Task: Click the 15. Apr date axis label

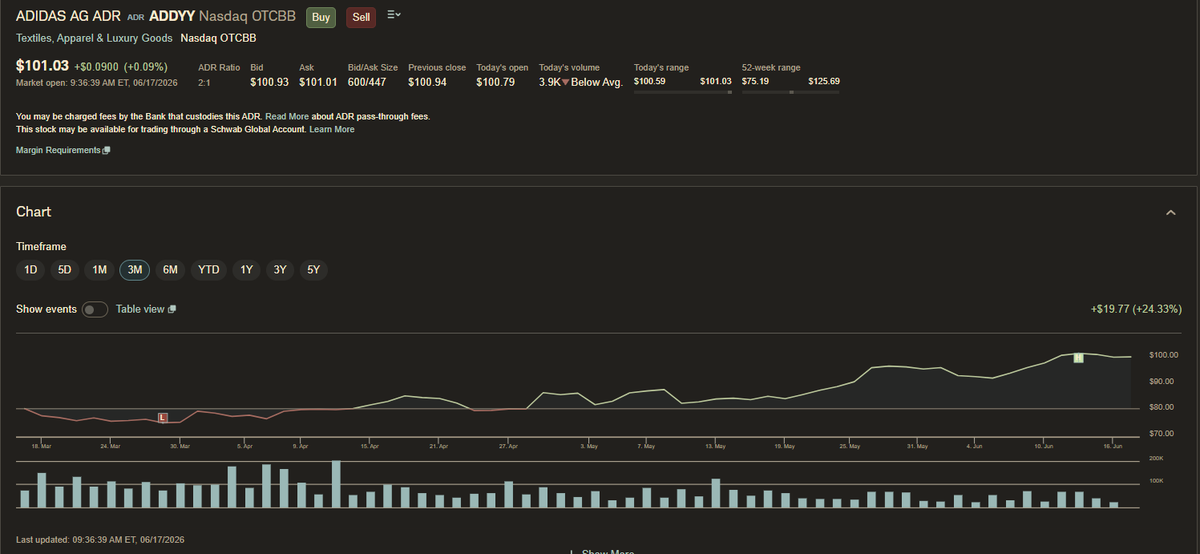Action: (x=369, y=446)
